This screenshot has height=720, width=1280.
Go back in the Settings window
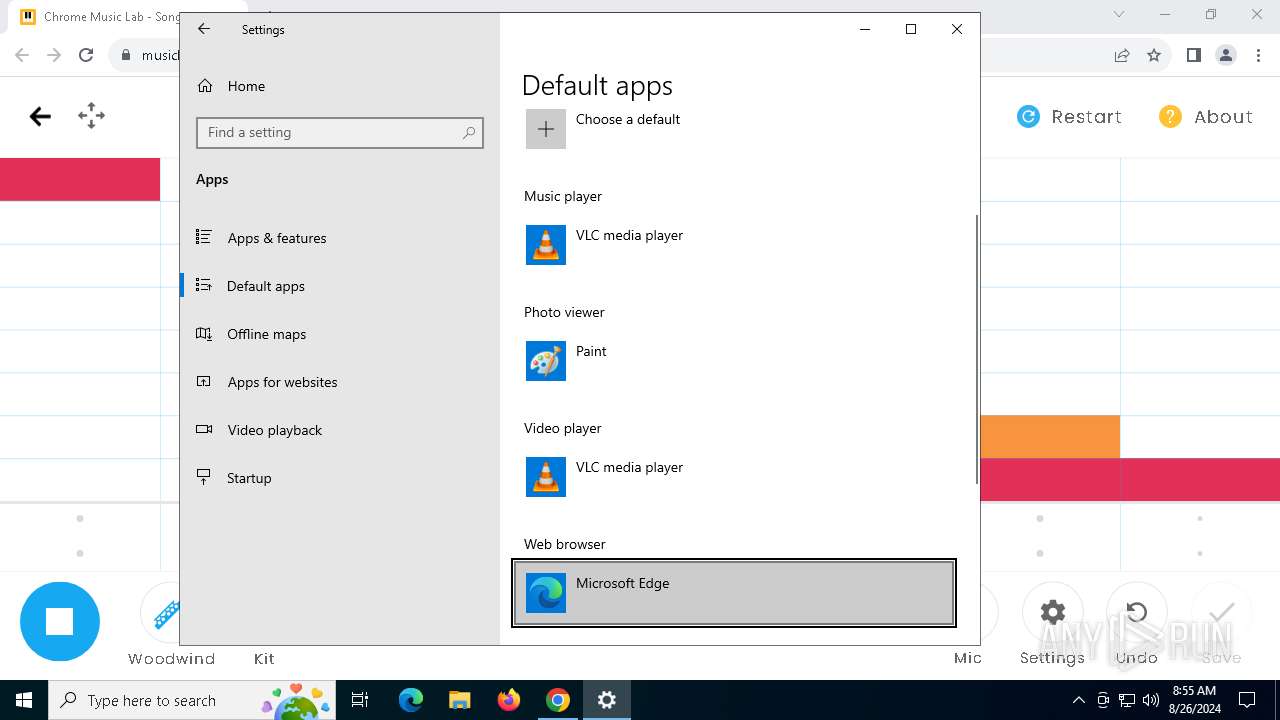(x=204, y=29)
